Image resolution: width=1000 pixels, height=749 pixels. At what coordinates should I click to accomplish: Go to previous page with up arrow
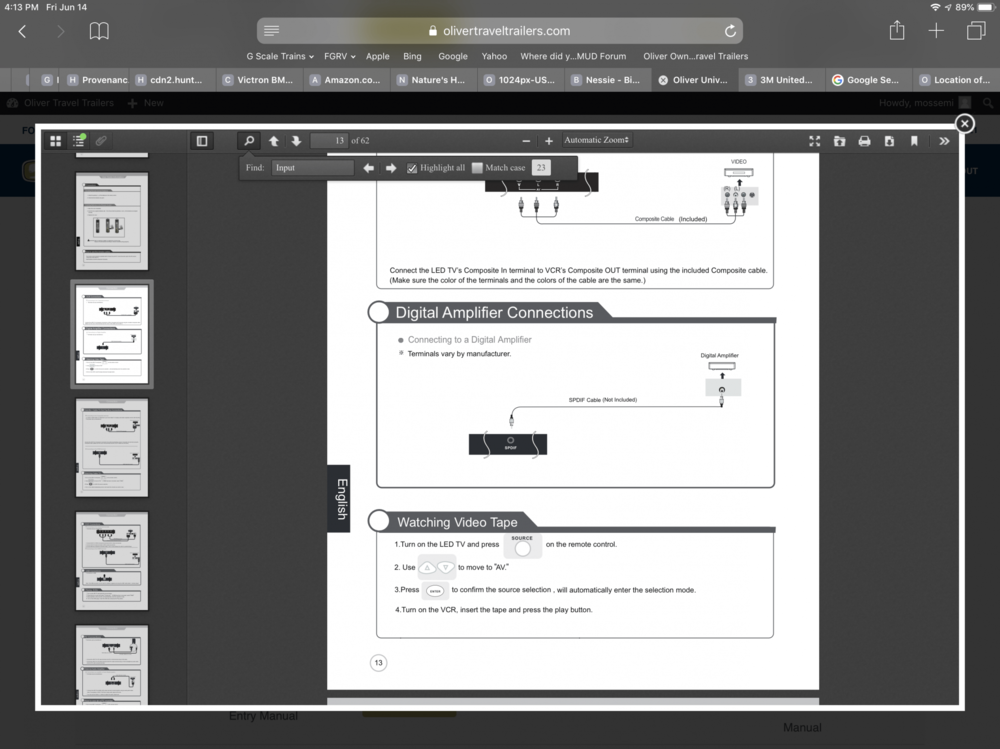[x=273, y=141]
